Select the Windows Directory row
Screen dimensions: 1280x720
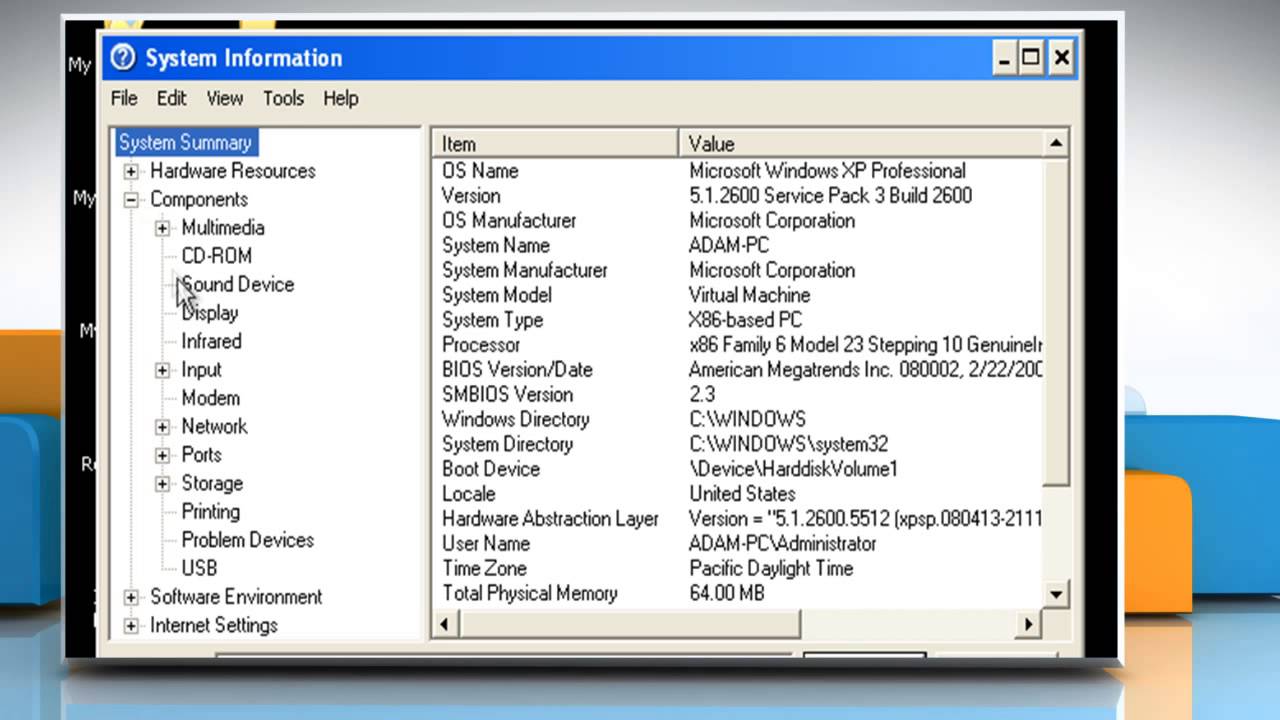pos(738,420)
